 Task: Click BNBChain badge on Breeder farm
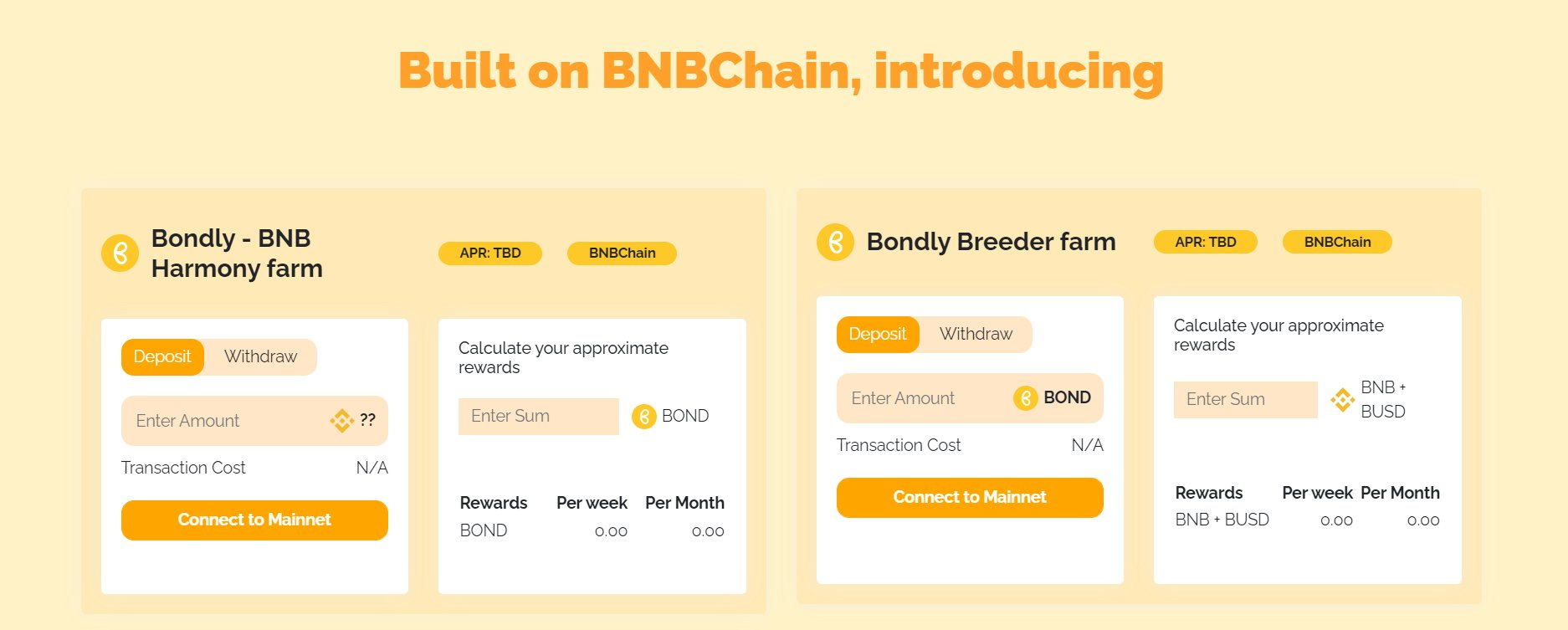[1337, 243]
